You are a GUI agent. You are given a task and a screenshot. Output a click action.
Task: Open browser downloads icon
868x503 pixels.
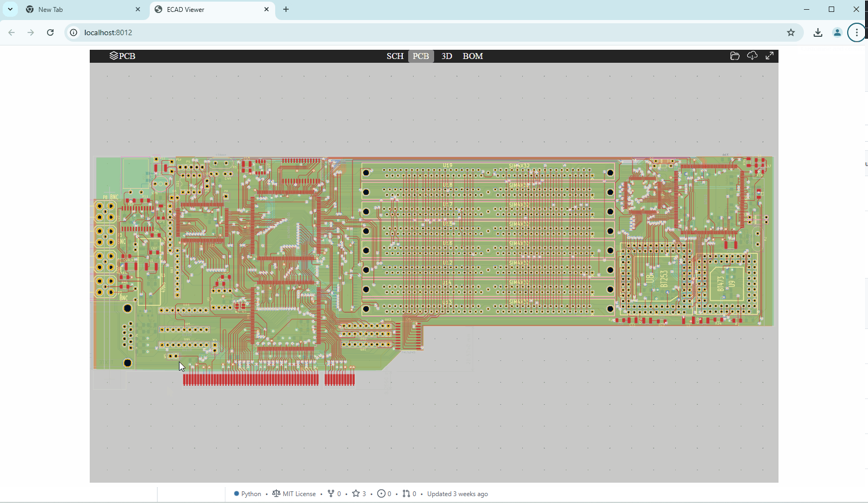point(818,33)
